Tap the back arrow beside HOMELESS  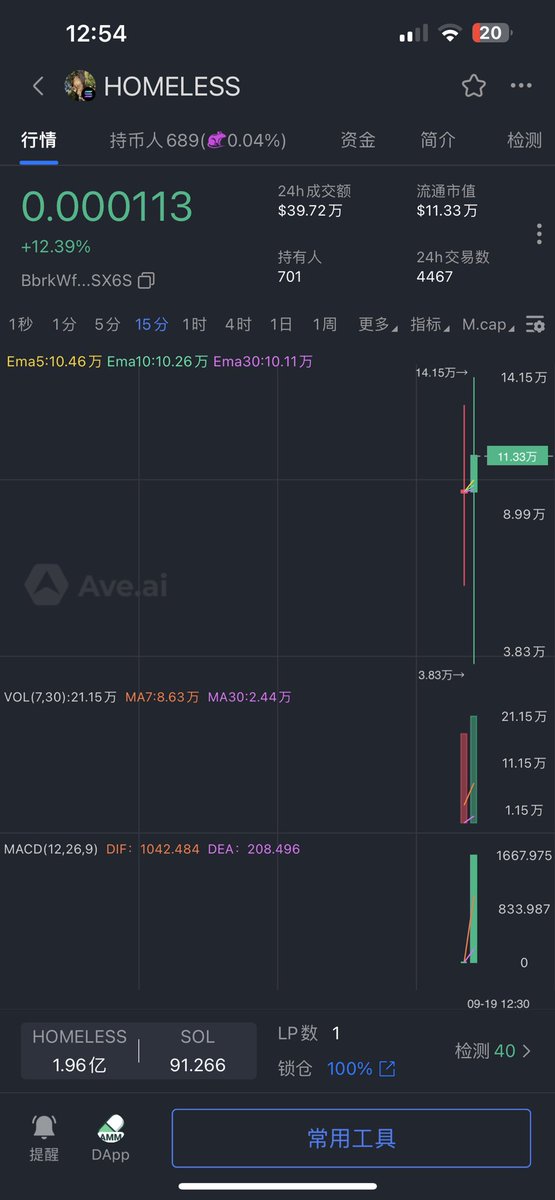click(38, 86)
